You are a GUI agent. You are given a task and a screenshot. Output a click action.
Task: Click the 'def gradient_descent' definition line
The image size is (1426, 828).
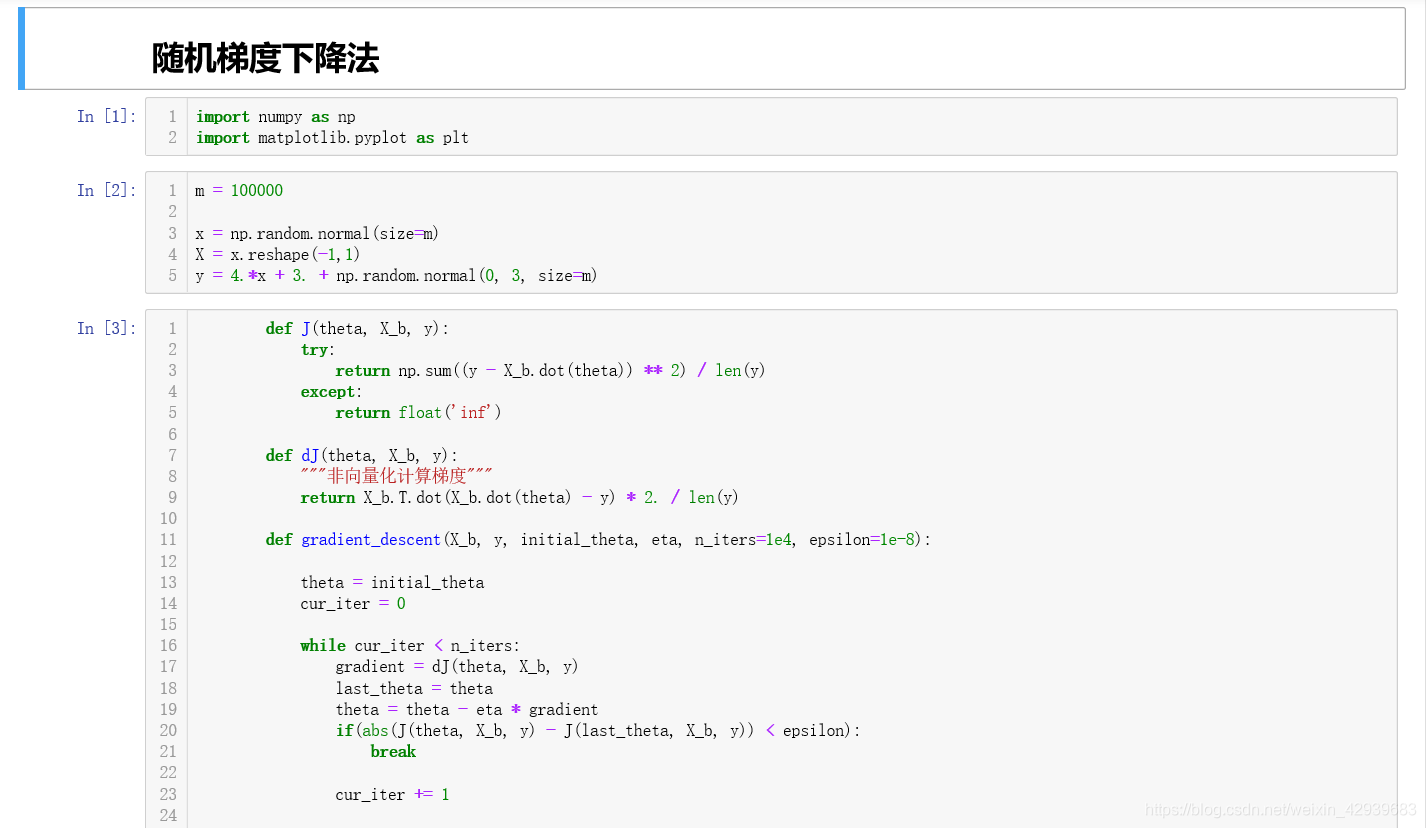(x=598, y=539)
